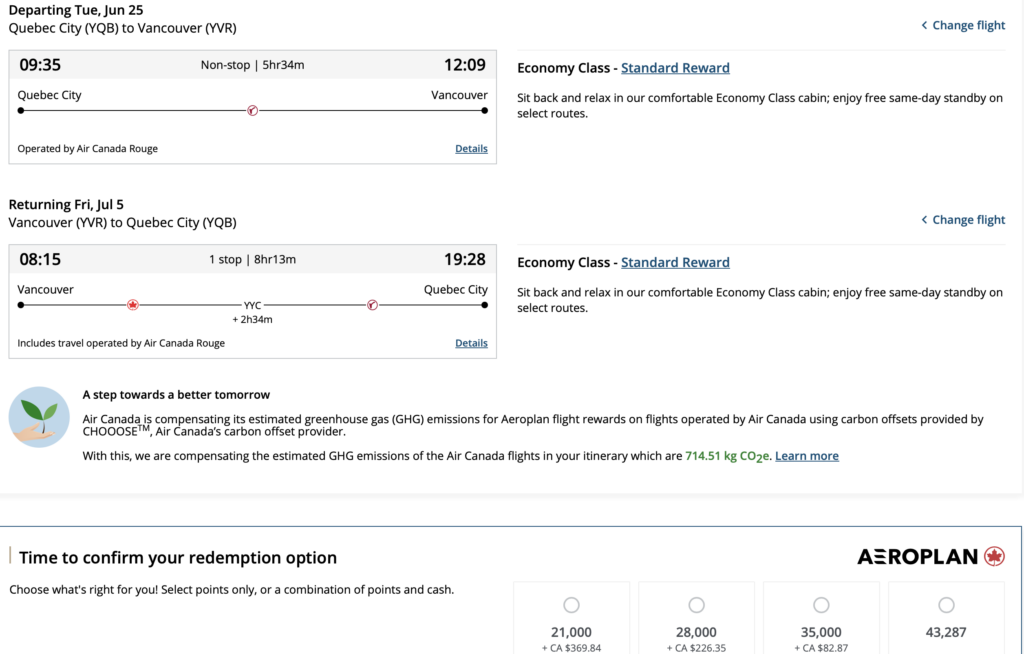The height and width of the screenshot is (654, 1024).
Task: Click the Air Canada Rouge icon on the Quebec City–Vancouver line
Action: pos(252,111)
